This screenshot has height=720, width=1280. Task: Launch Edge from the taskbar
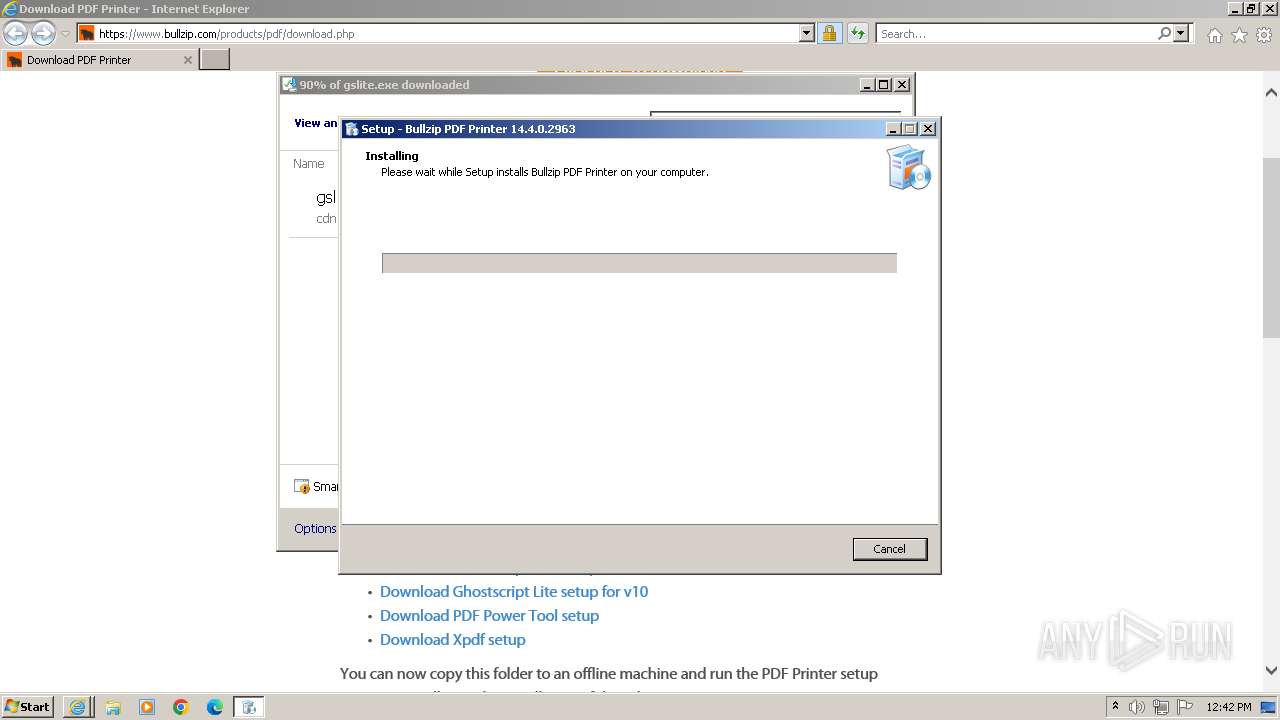[x=215, y=707]
